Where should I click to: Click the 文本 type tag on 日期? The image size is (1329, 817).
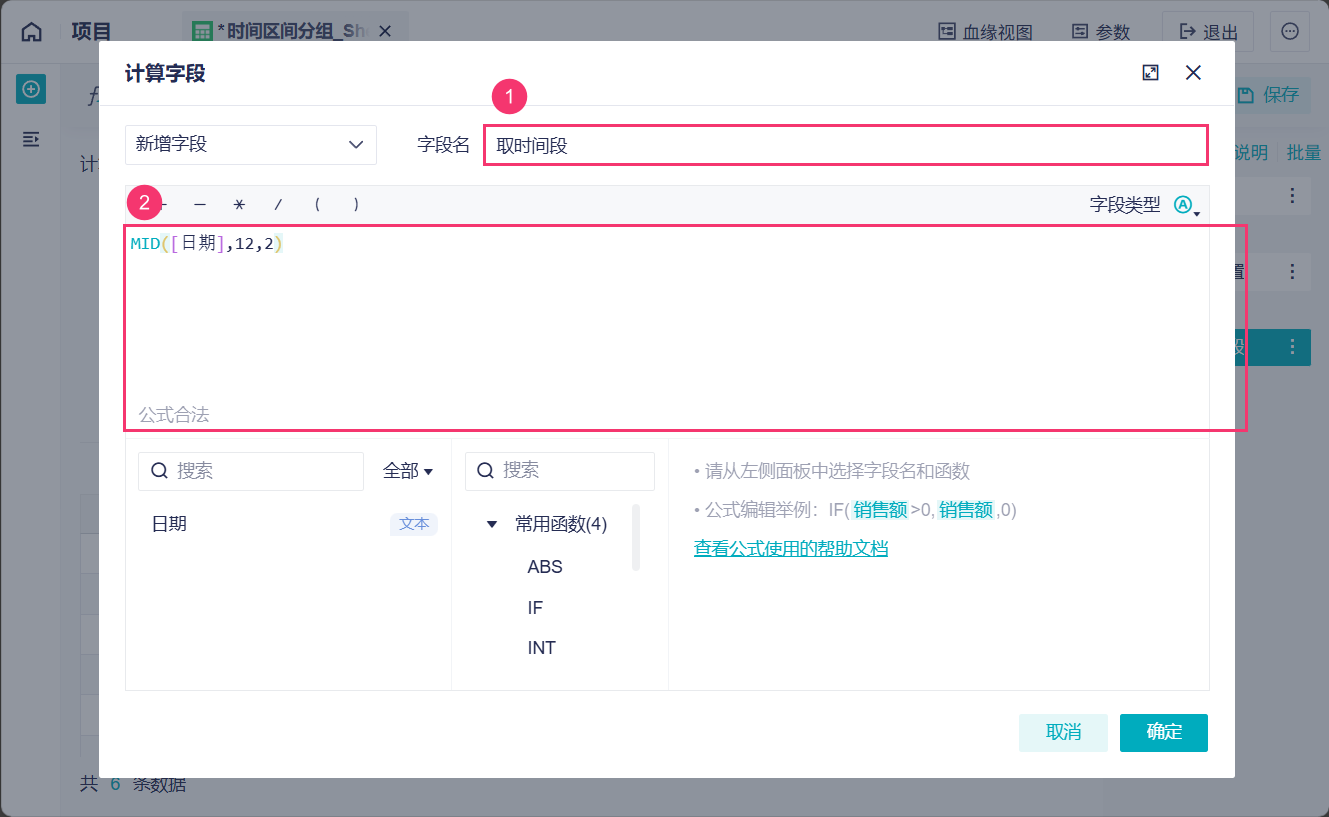pyautogui.click(x=414, y=524)
